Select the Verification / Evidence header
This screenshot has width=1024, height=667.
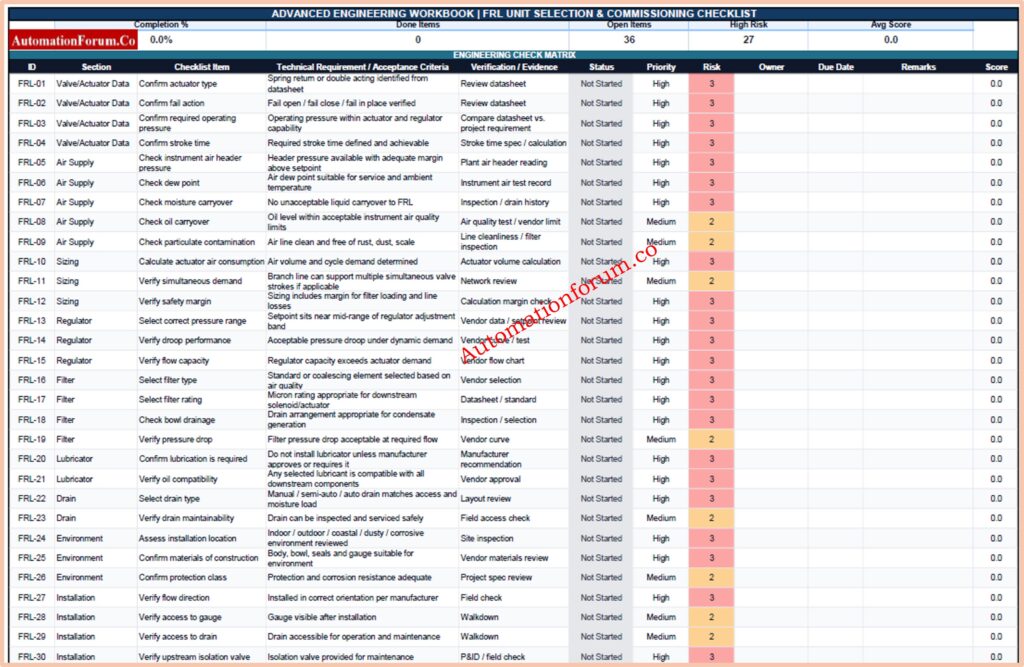pos(514,67)
